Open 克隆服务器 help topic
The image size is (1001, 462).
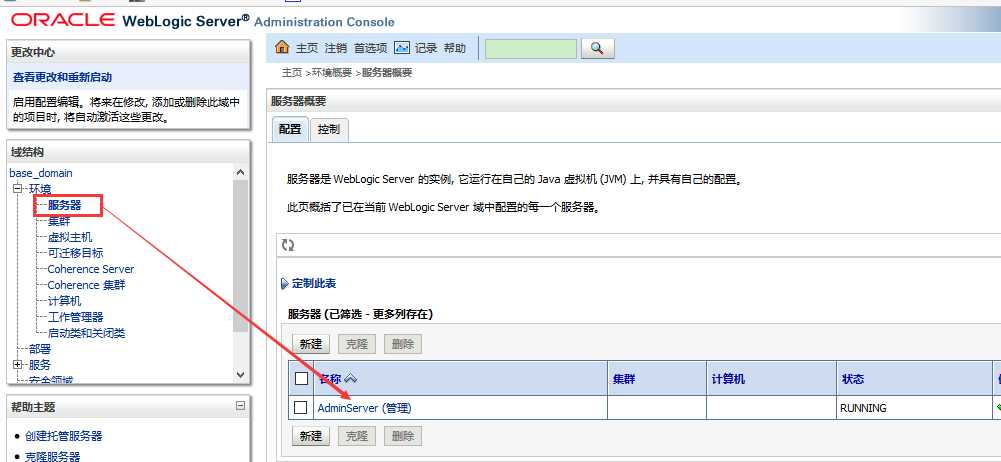point(52,456)
